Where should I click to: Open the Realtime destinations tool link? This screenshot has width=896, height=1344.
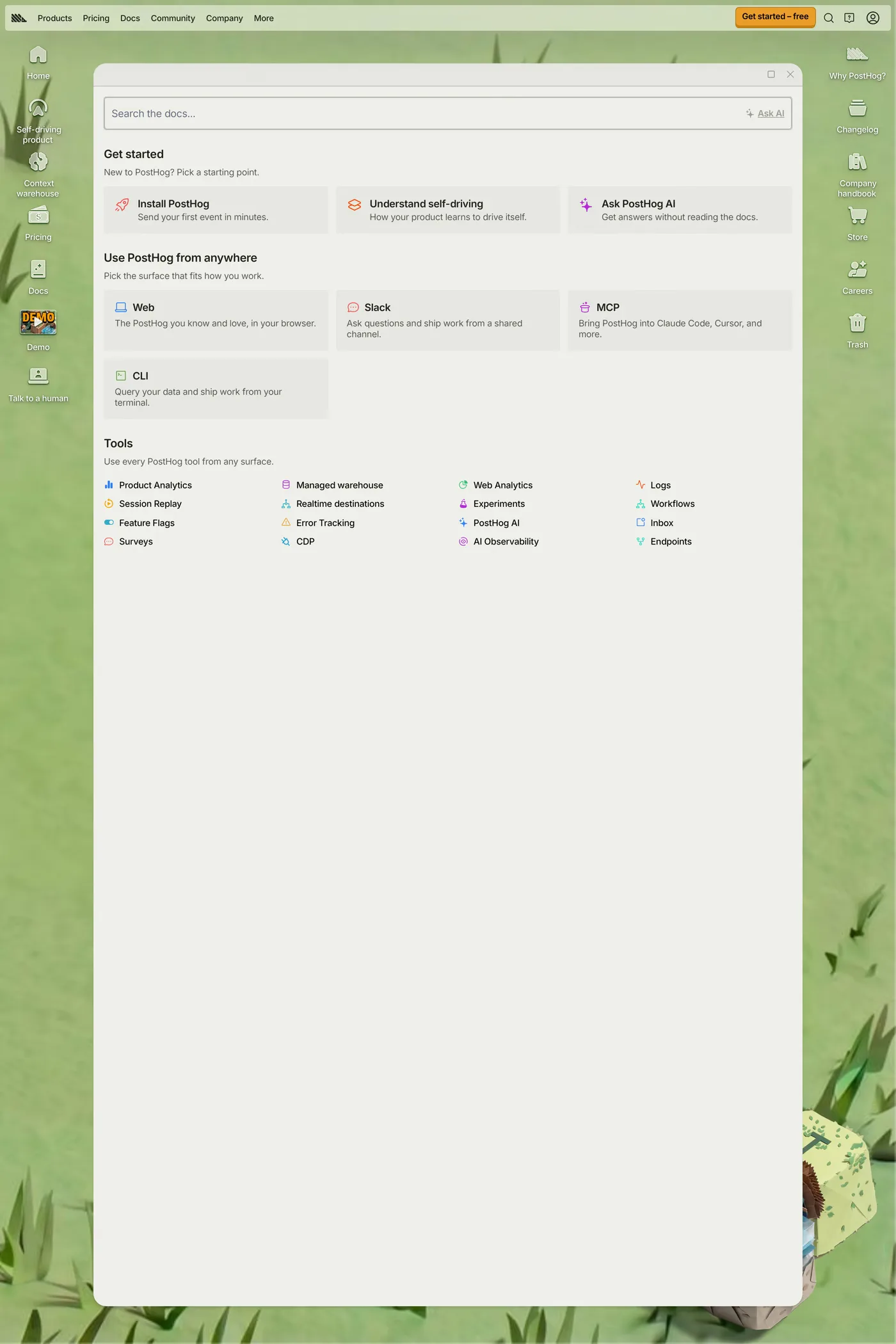[x=333, y=504]
